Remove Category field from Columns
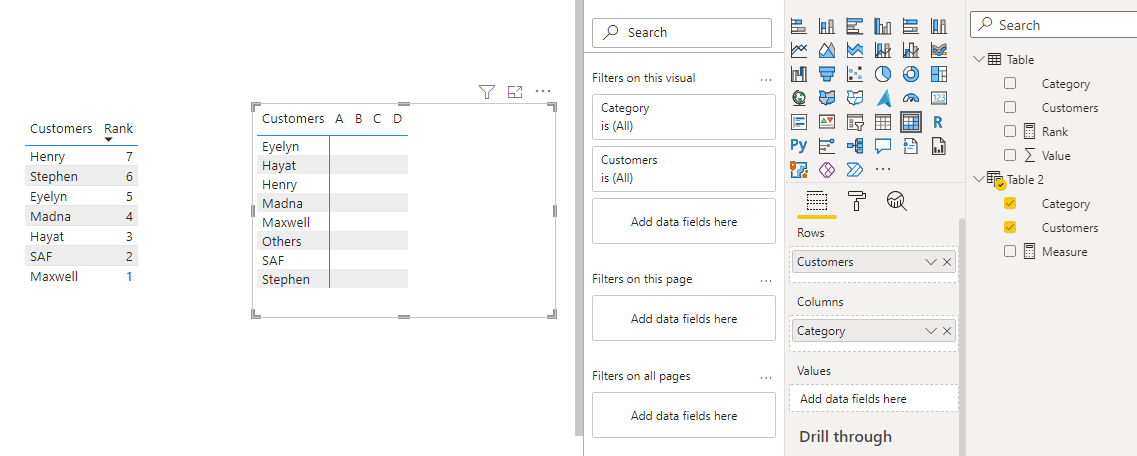 coord(947,331)
